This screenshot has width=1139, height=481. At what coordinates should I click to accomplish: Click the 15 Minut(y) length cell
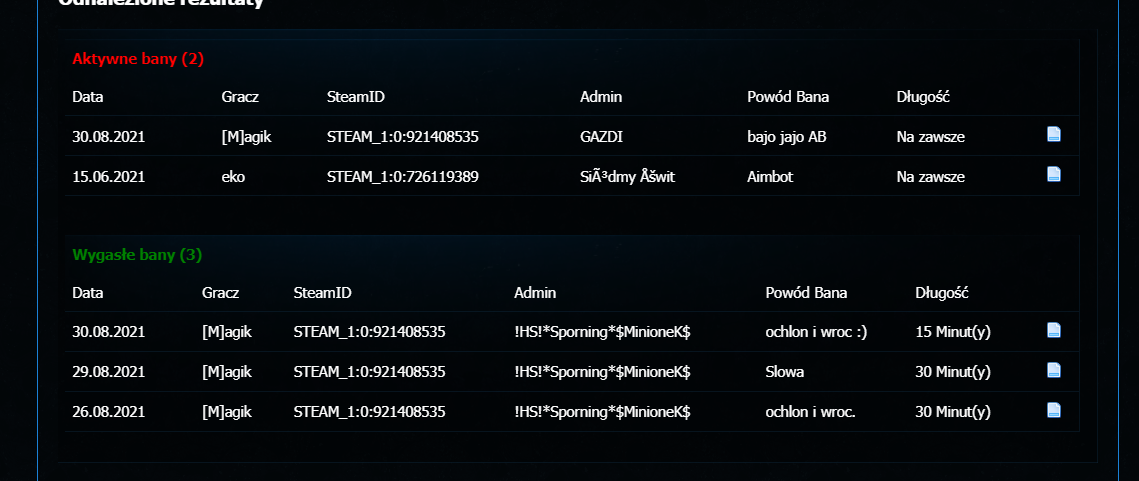(953, 331)
